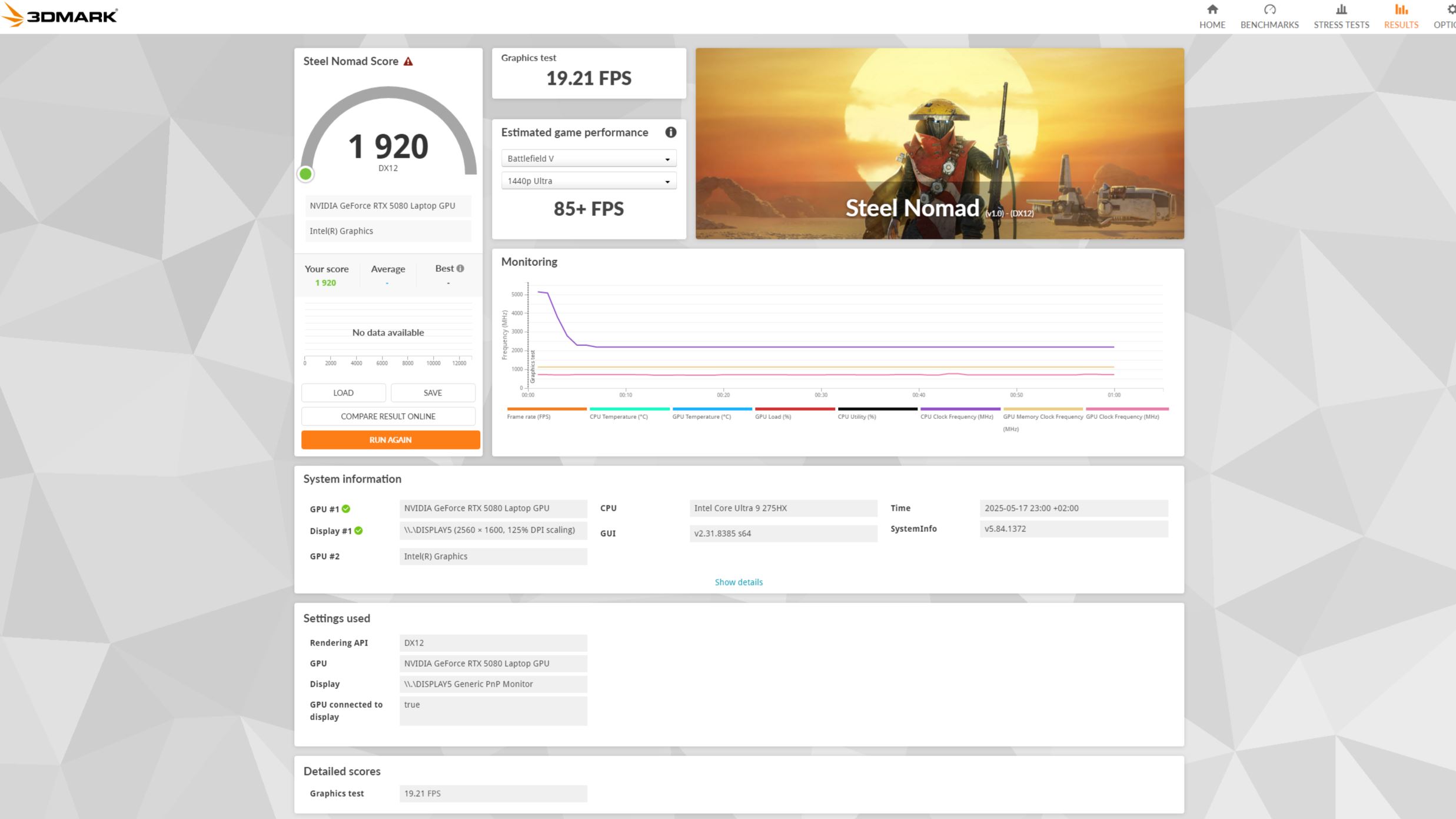
Task: Click the DX12 Rendering API value
Action: 493,643
